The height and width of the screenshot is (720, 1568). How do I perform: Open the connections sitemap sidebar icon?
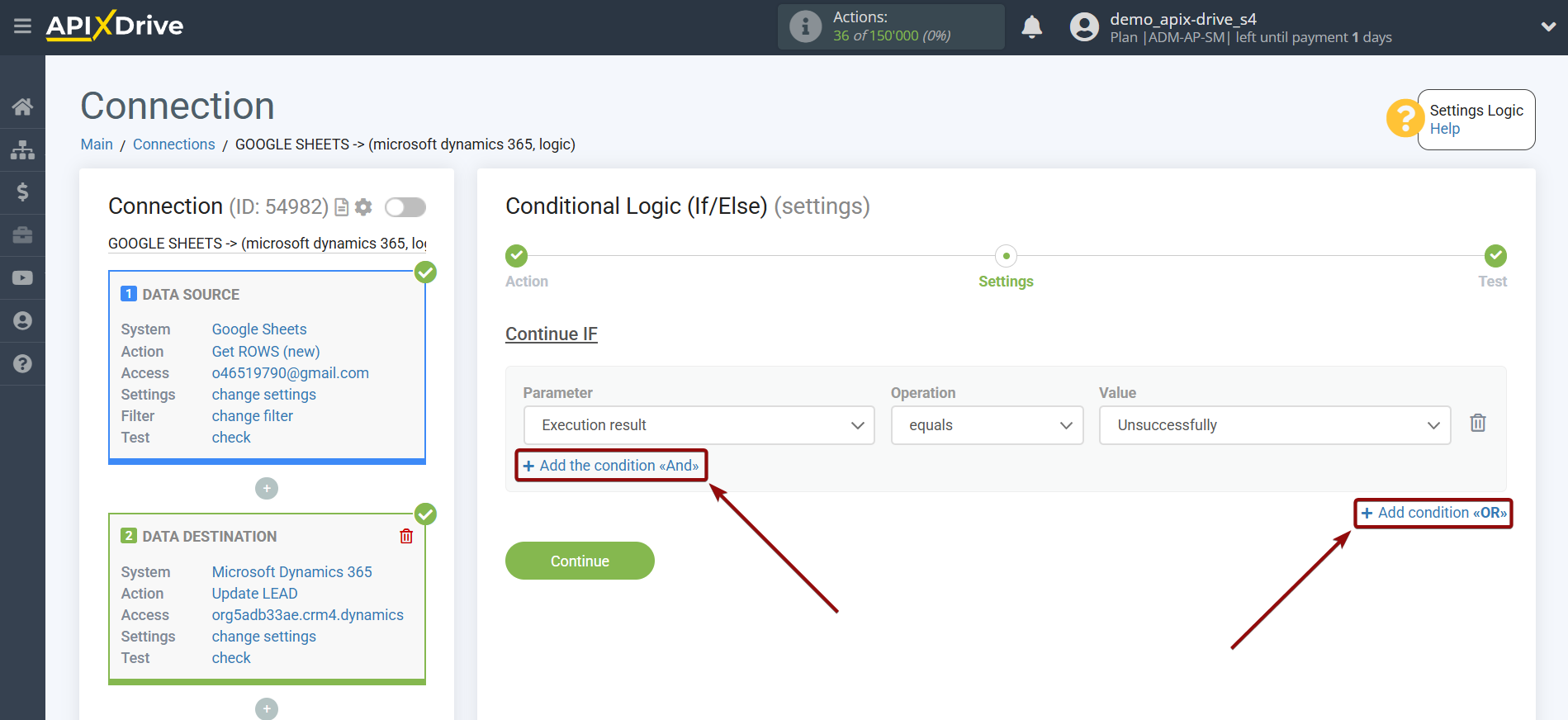pyautogui.click(x=22, y=149)
